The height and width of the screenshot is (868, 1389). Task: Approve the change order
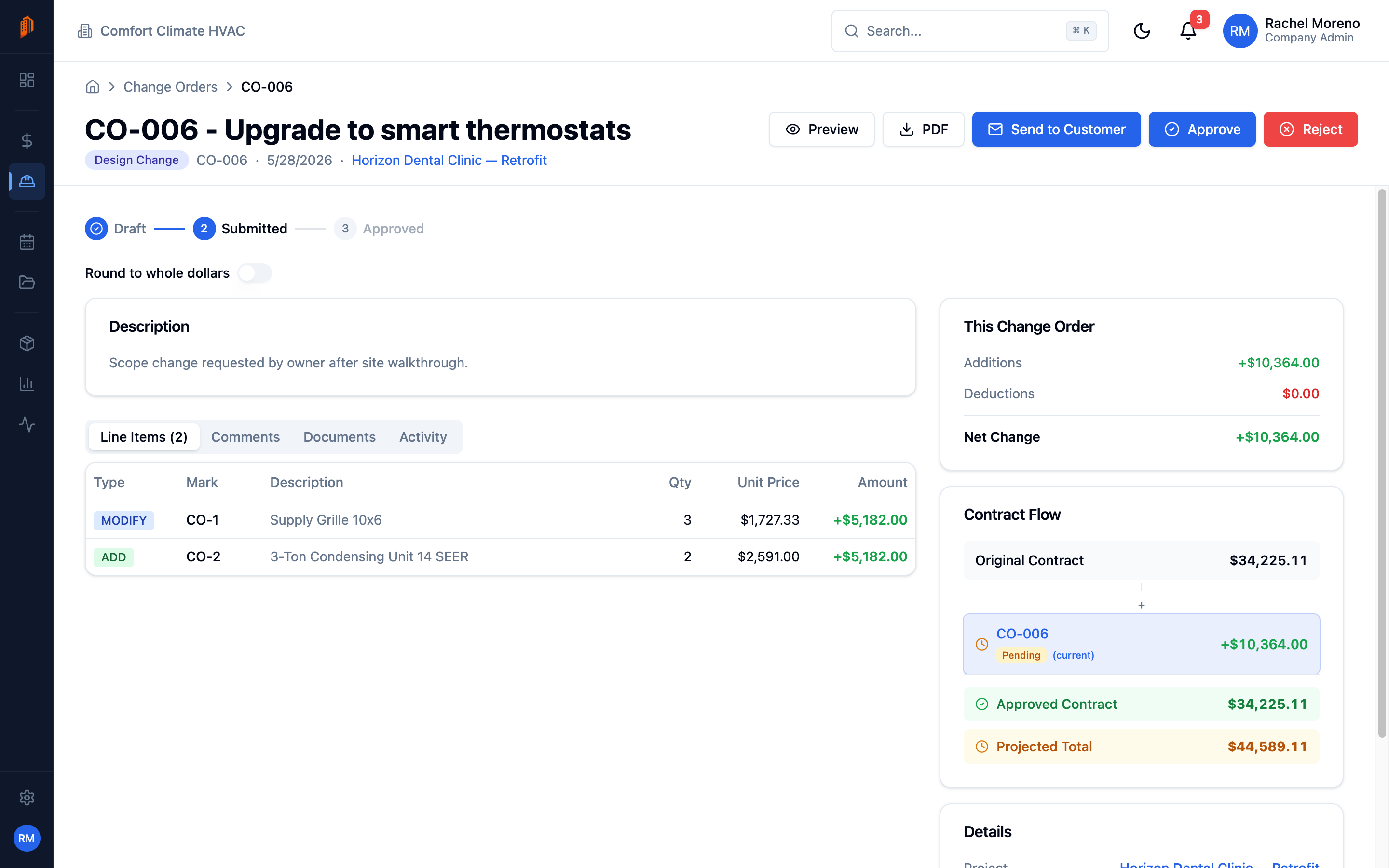tap(1202, 129)
